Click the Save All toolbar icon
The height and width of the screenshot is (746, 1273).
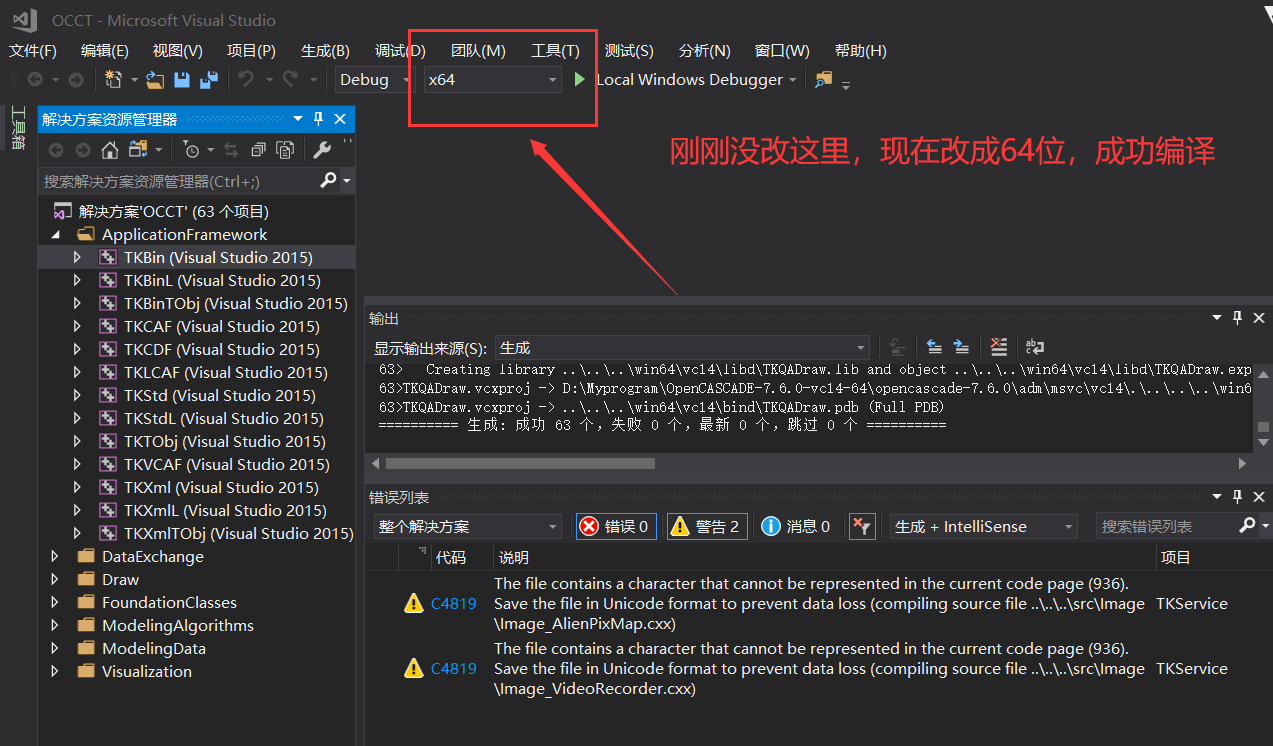(209, 80)
